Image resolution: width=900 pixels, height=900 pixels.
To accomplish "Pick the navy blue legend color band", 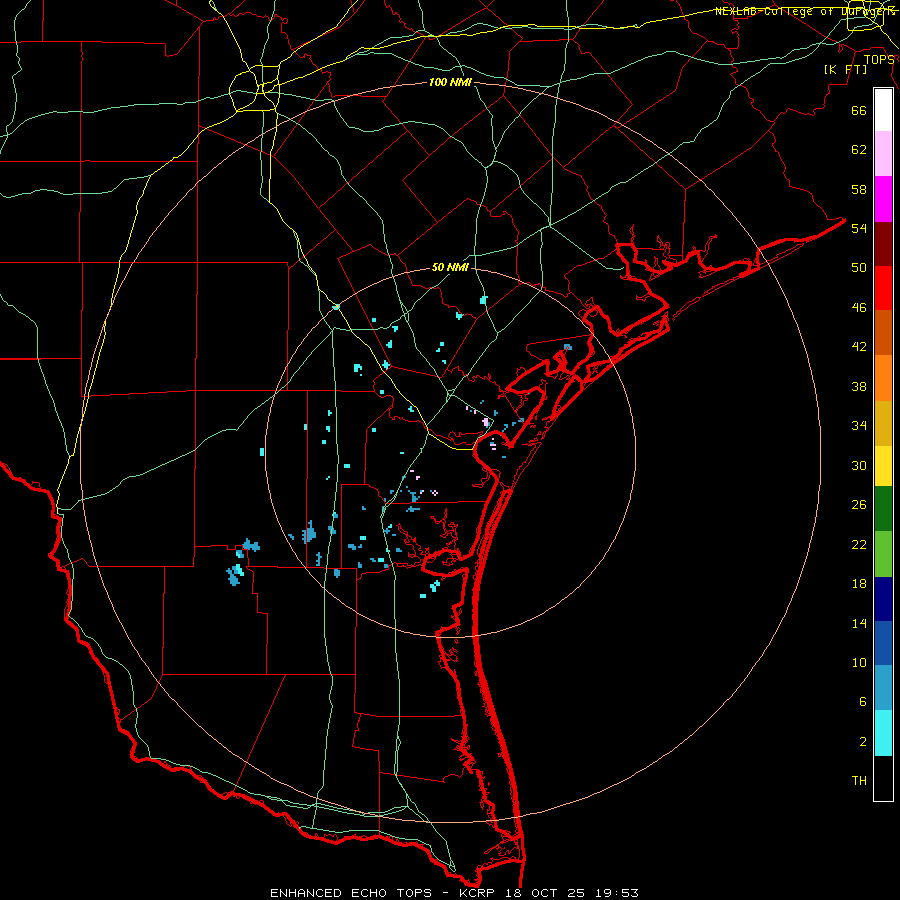I will 883,599.
